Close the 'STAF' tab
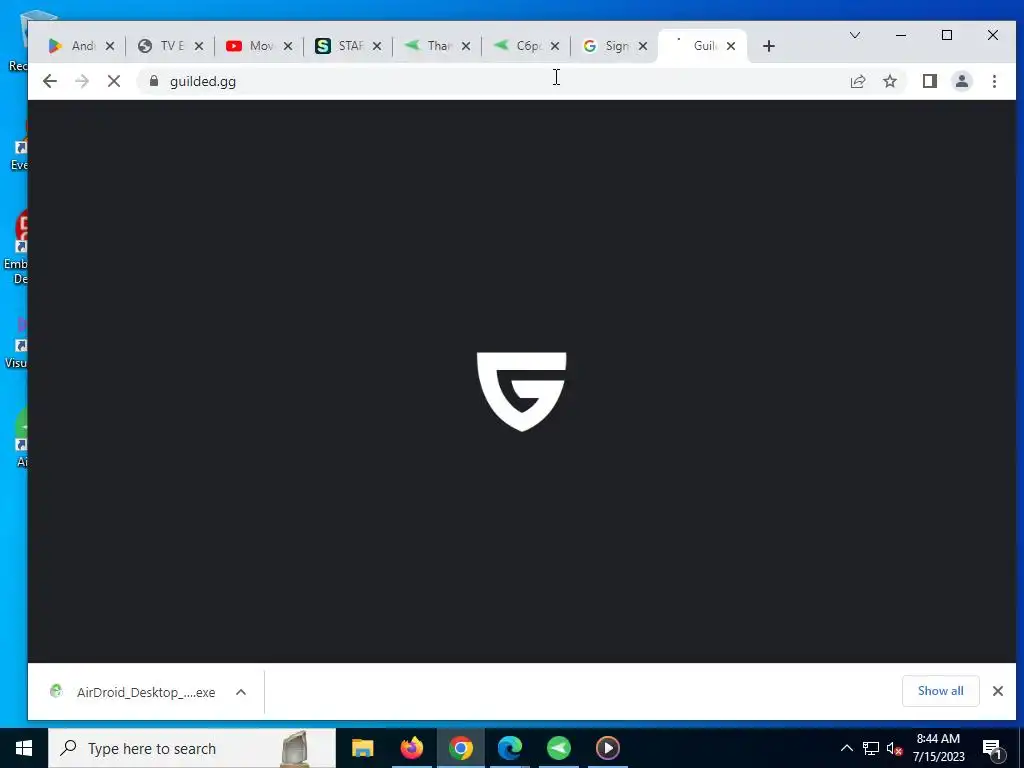This screenshot has height=768, width=1024. tap(377, 46)
